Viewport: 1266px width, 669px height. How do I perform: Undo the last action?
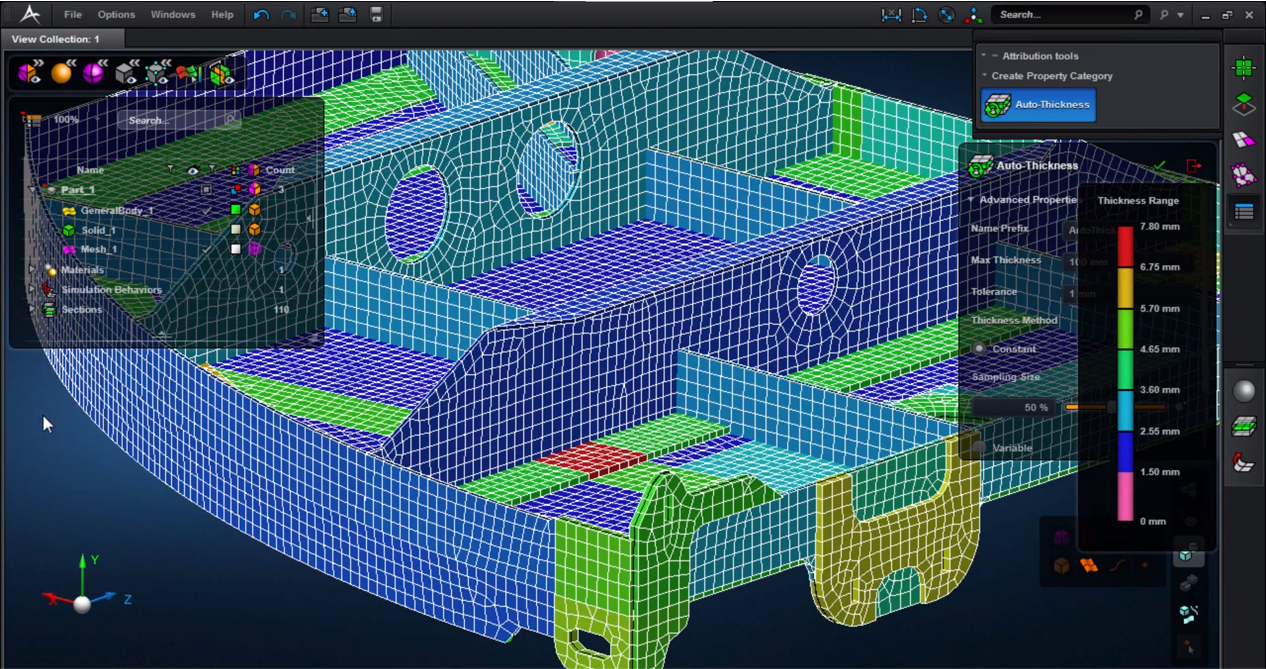pos(261,15)
